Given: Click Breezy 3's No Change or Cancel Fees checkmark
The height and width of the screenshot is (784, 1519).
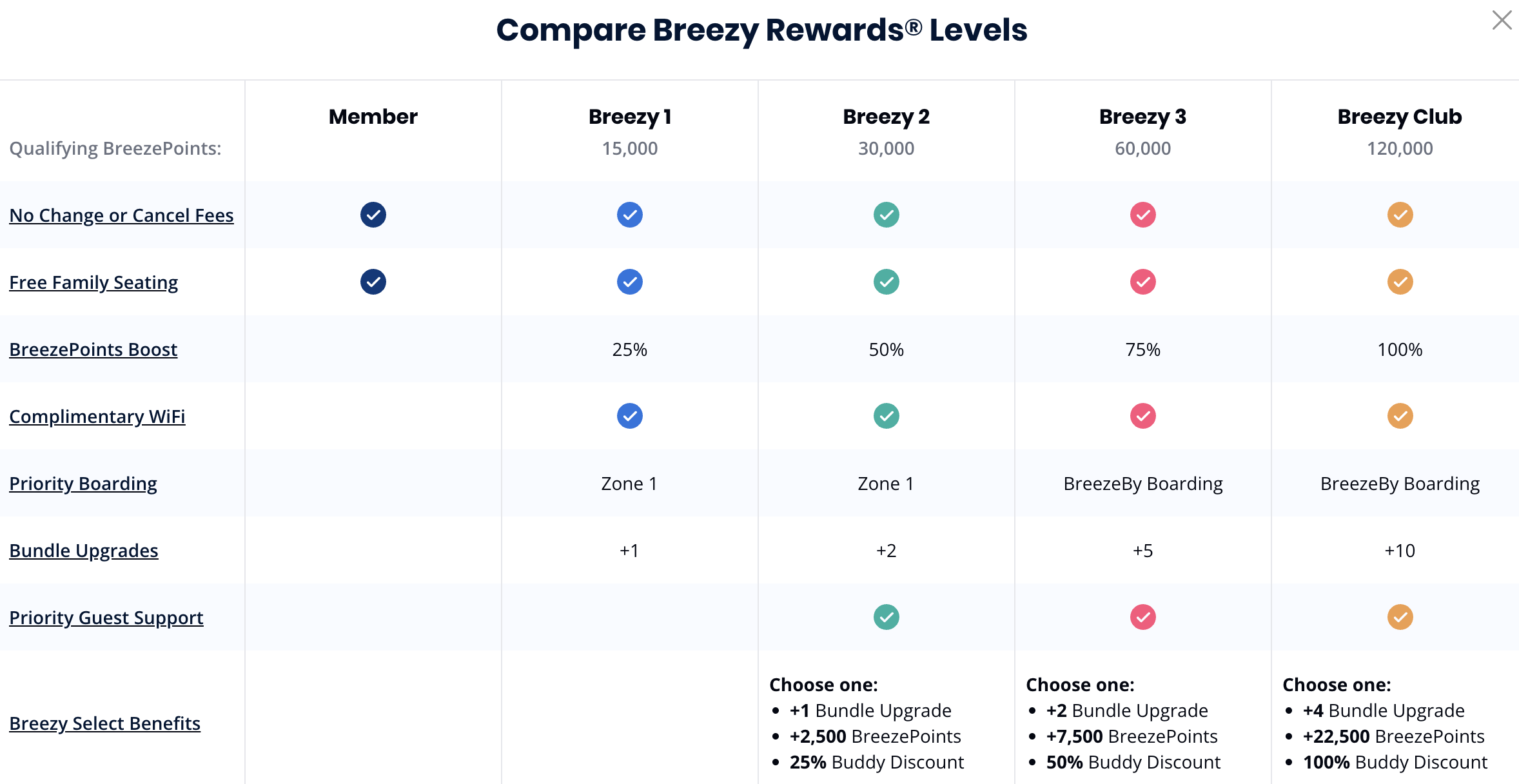Looking at the screenshot, I should point(1143,215).
